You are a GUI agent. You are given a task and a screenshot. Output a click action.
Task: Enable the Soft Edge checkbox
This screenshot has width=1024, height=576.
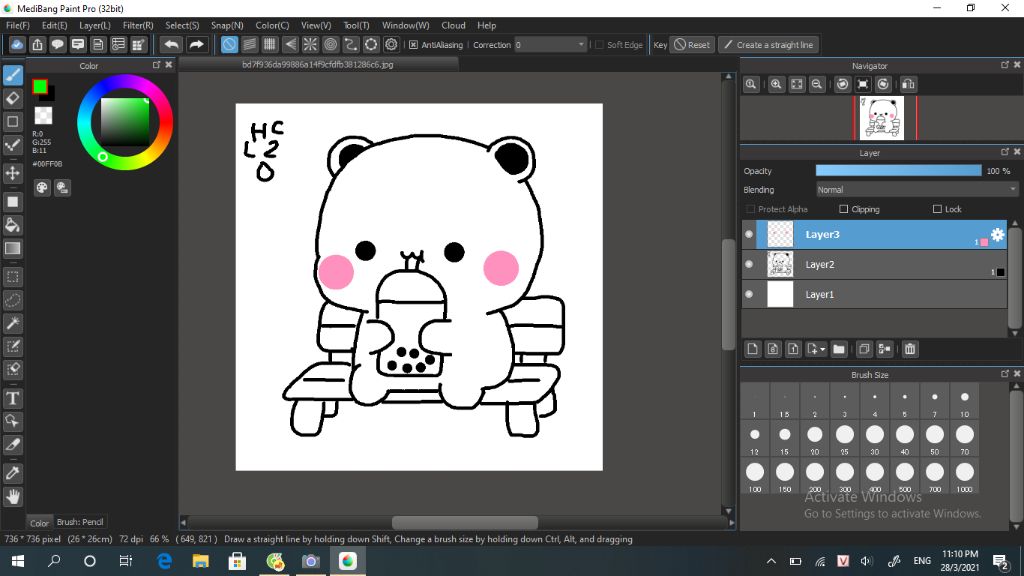click(x=599, y=45)
